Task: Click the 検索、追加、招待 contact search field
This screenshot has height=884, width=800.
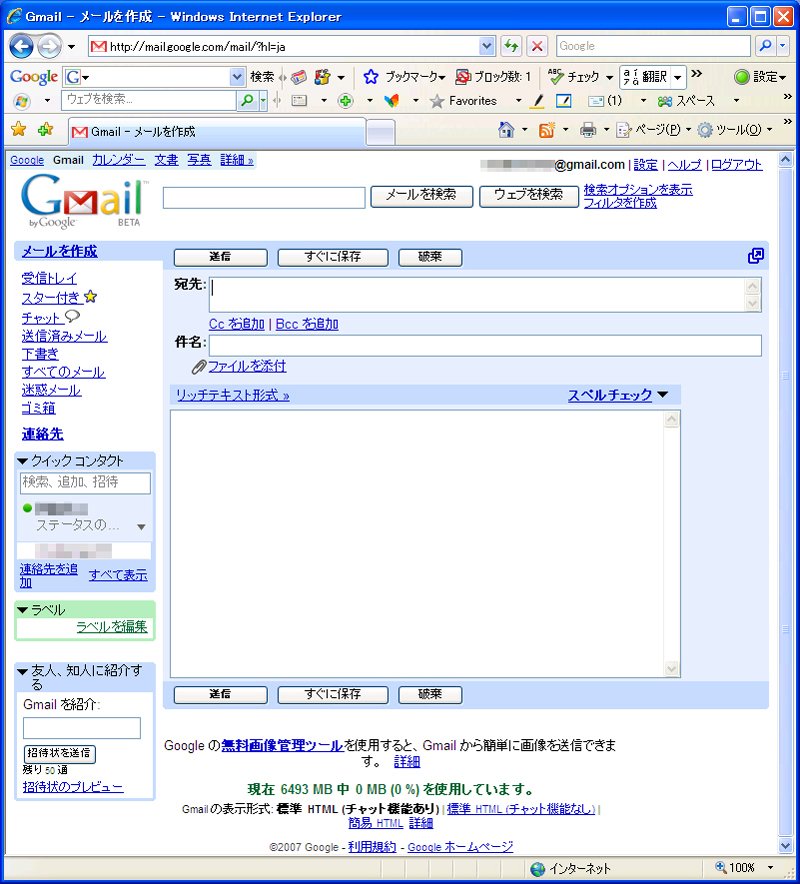Action: [85, 483]
